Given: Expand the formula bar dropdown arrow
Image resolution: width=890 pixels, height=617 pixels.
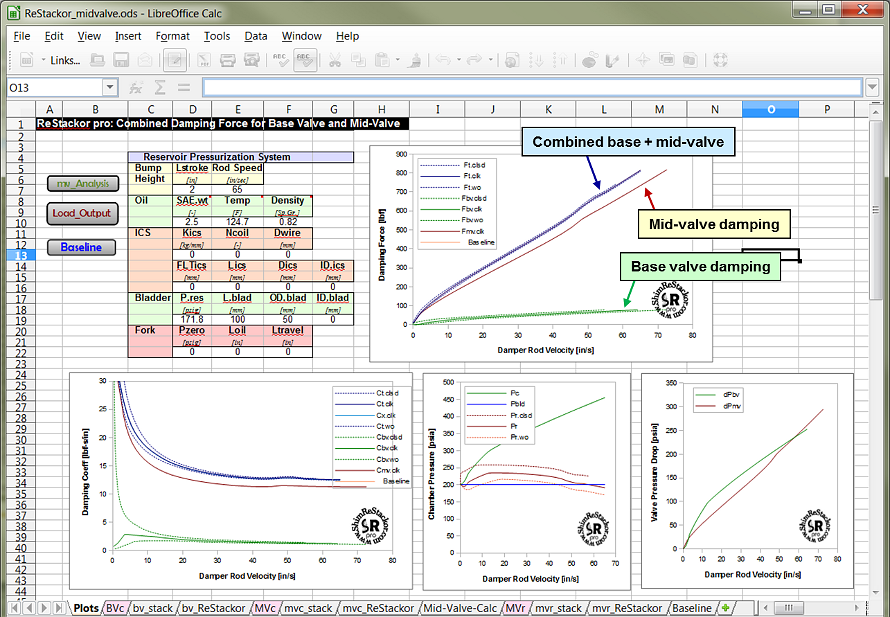Looking at the screenshot, I should 872,87.
